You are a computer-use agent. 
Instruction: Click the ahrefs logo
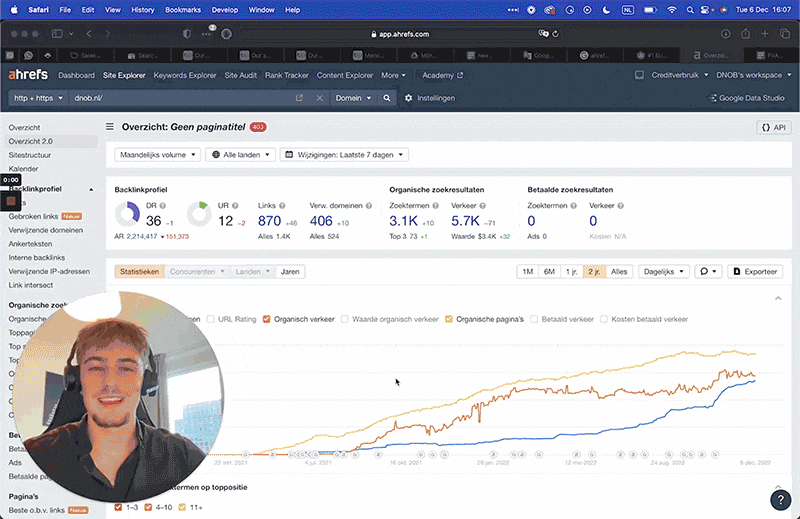[28, 75]
